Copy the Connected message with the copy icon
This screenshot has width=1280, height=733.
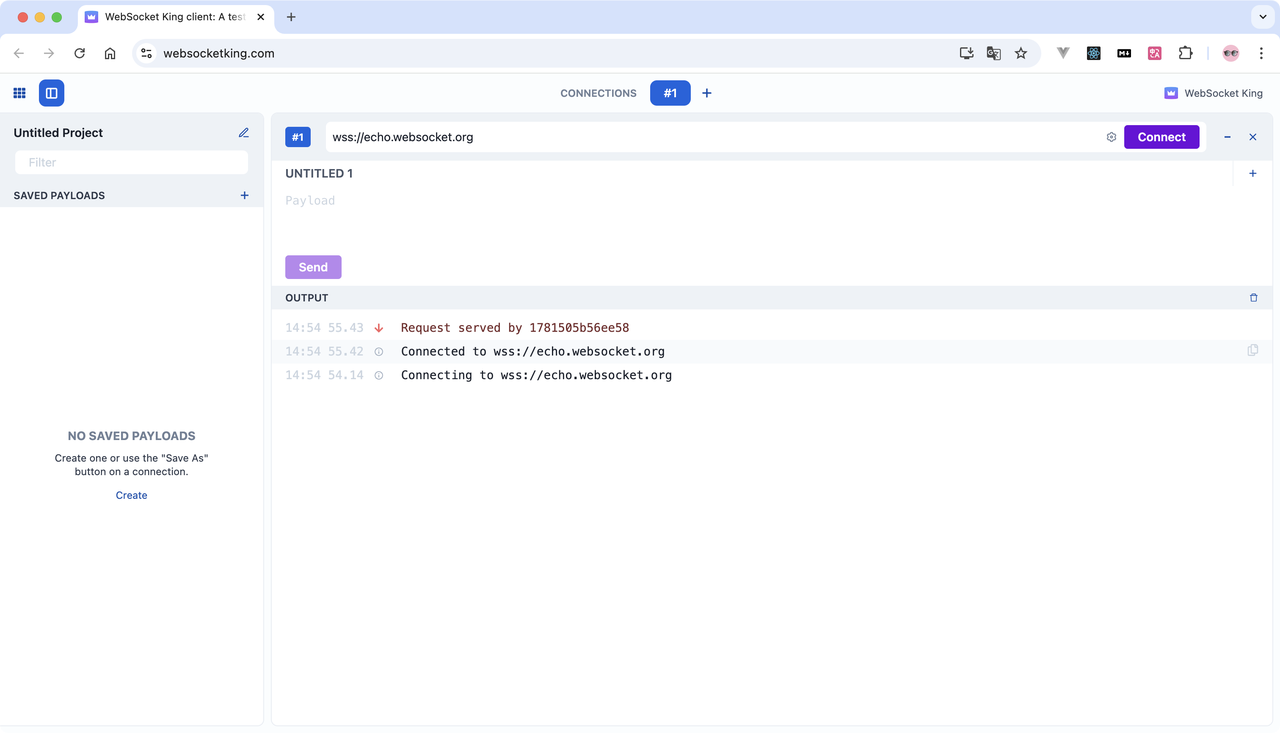click(1253, 350)
